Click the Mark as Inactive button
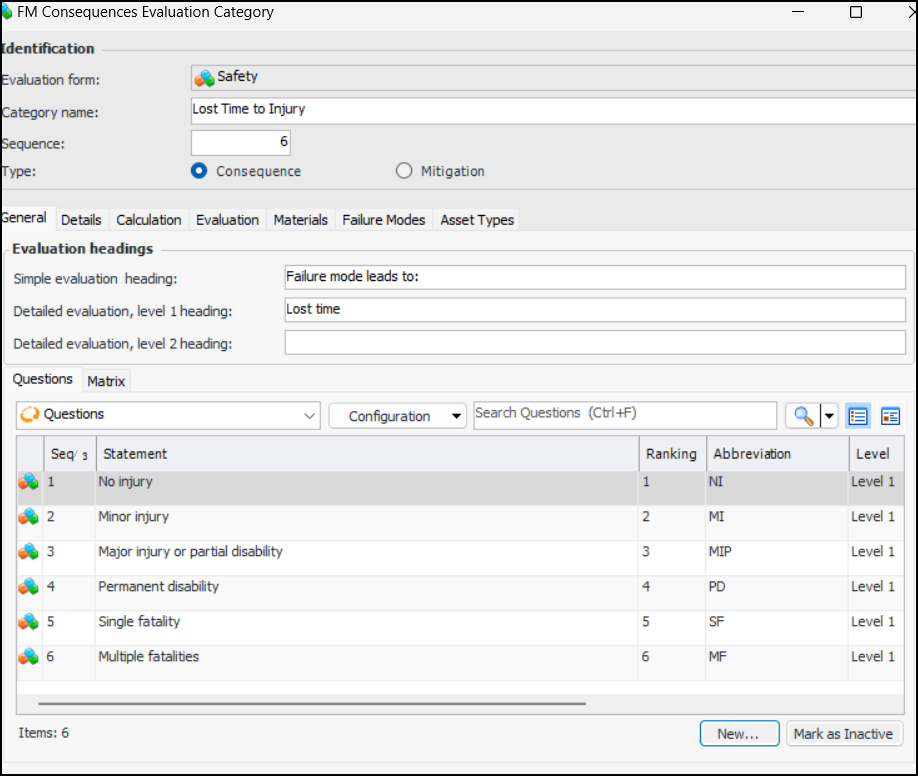 click(843, 734)
